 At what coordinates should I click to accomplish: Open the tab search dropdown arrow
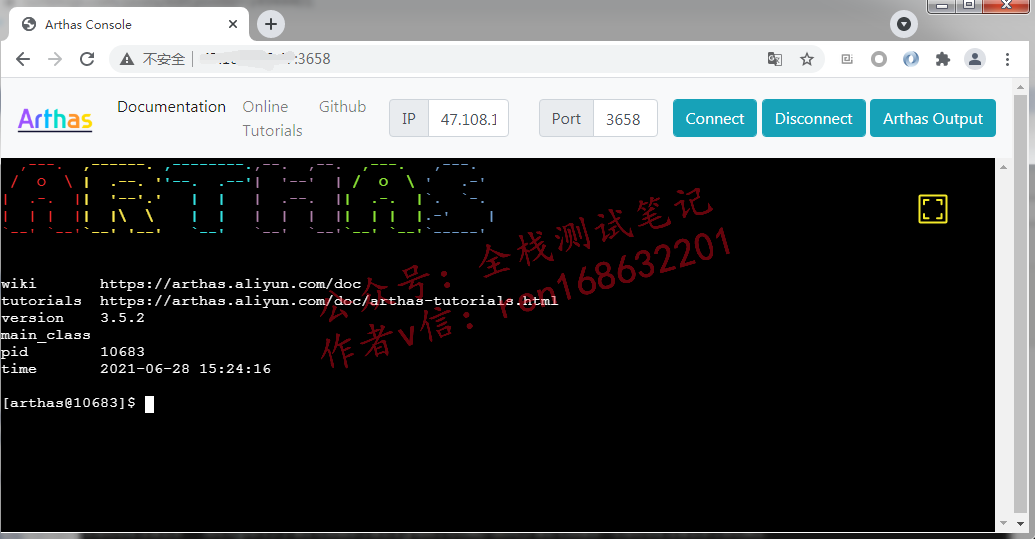[904, 24]
